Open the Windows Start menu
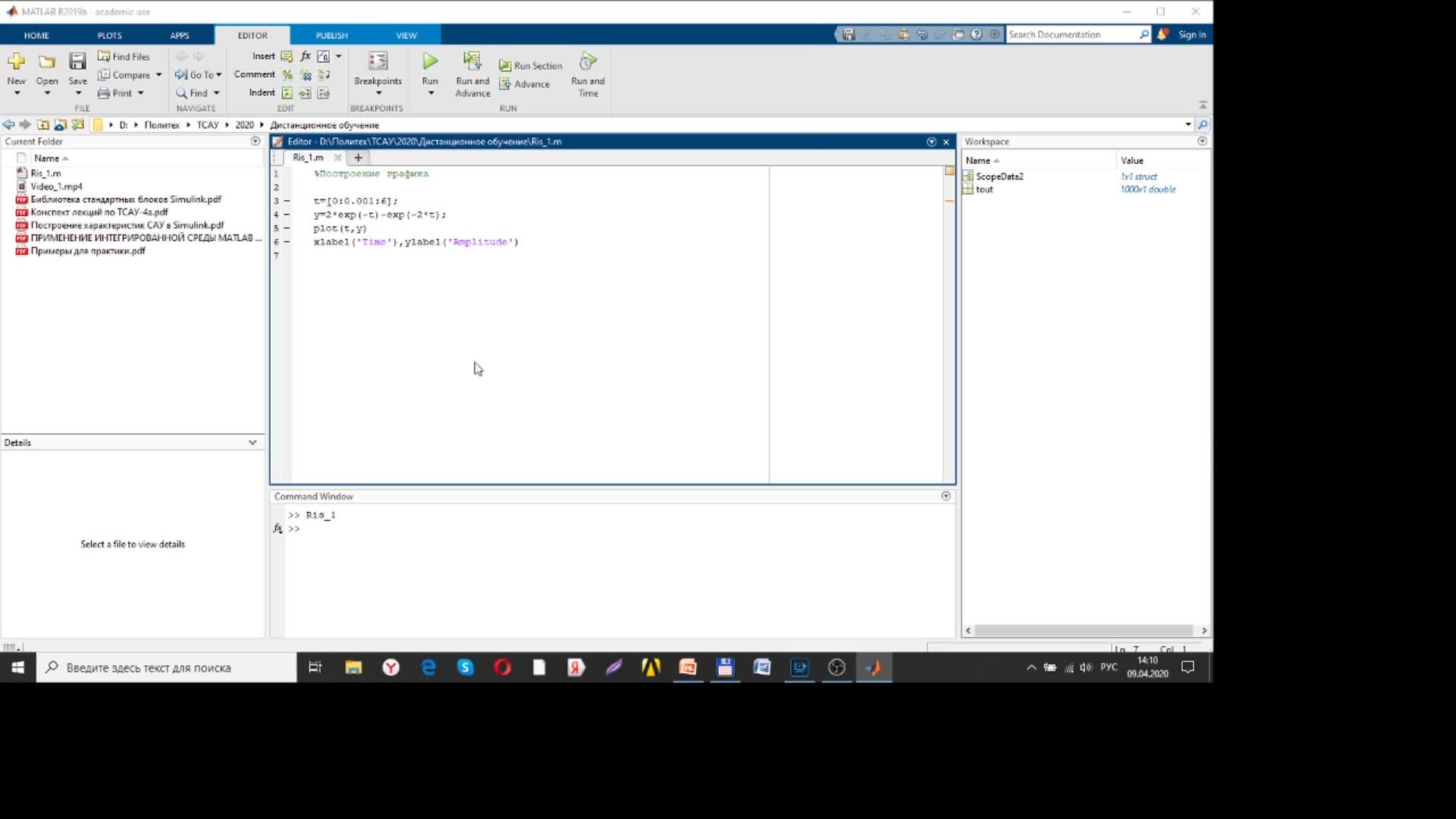The width and height of the screenshot is (1456, 819). (x=18, y=667)
